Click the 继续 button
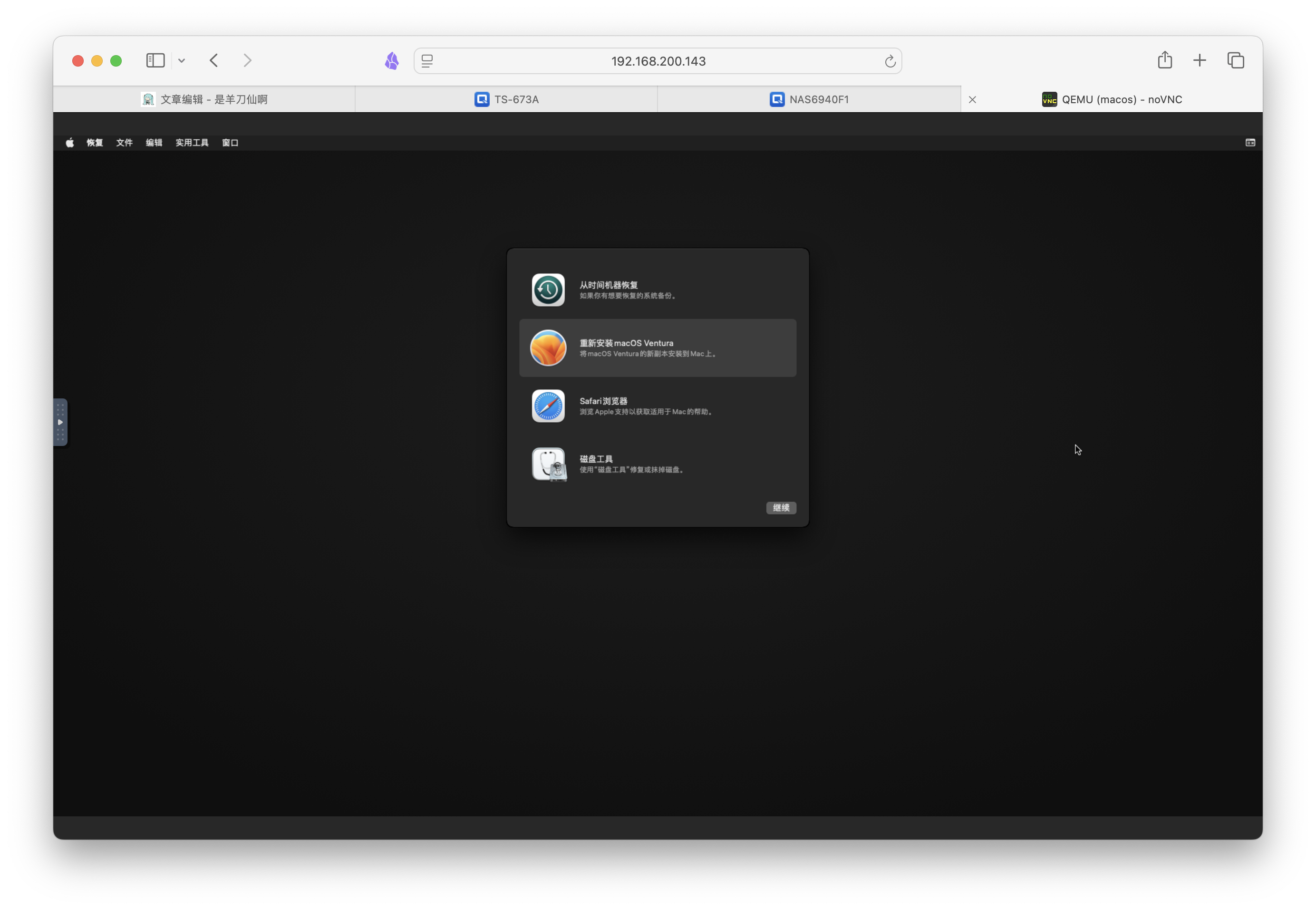The image size is (1316, 910). point(781,507)
